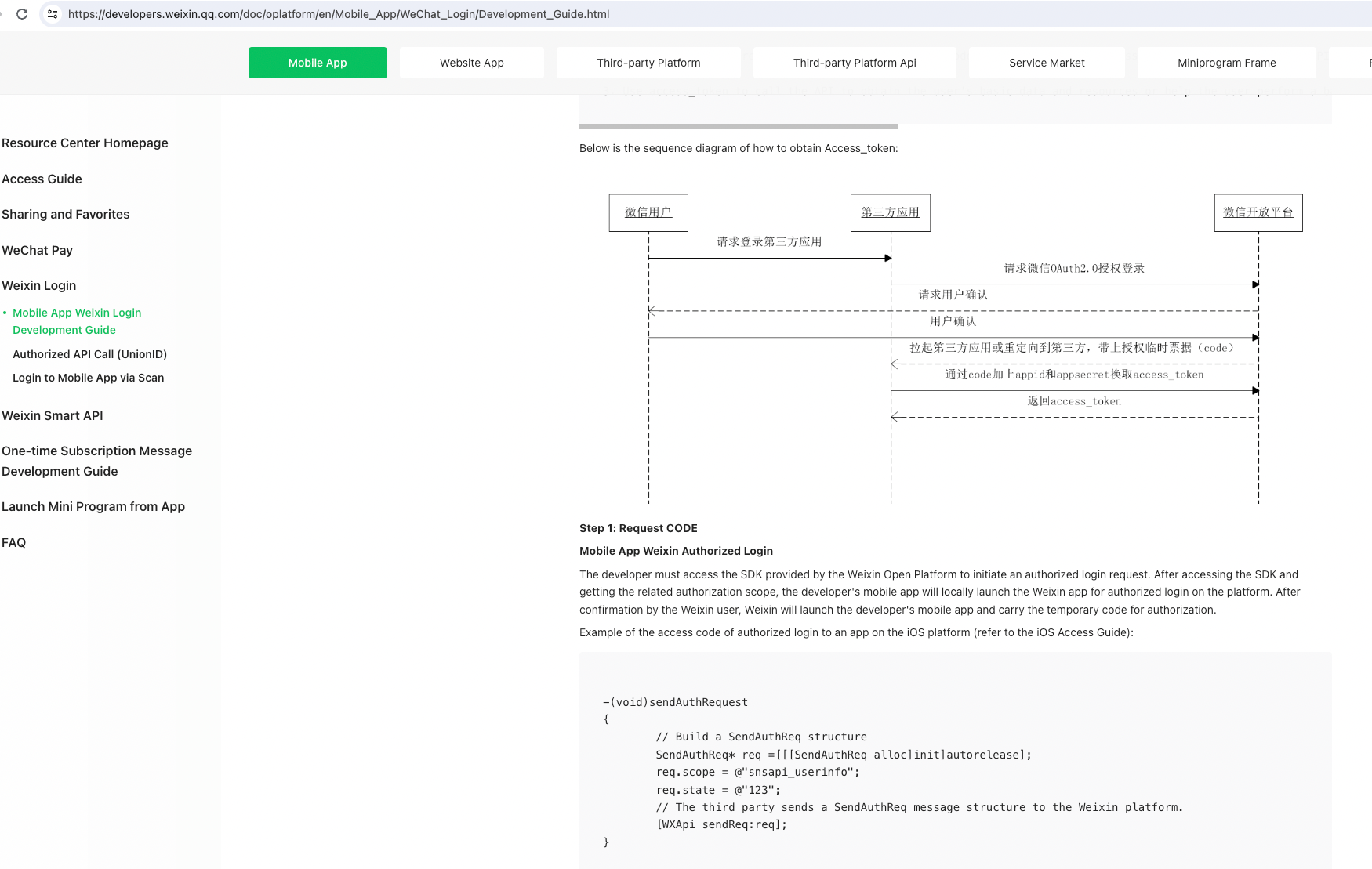Open the Miniprogram Frame tab
Image resolution: width=1372 pixels, height=869 pixels.
click(1226, 63)
